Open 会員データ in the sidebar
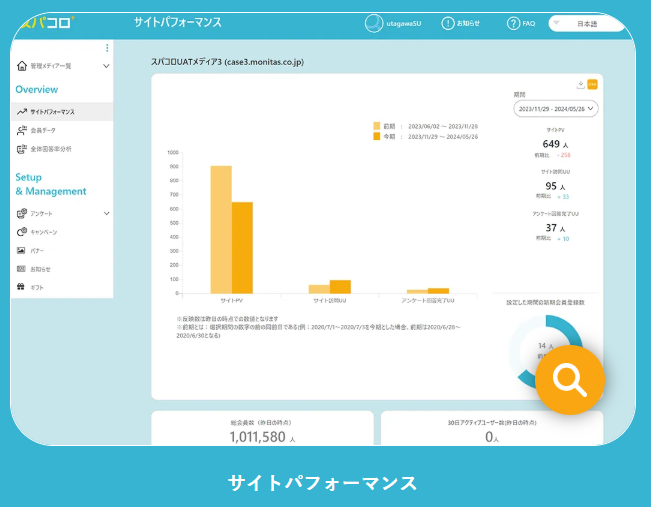 (x=44, y=130)
